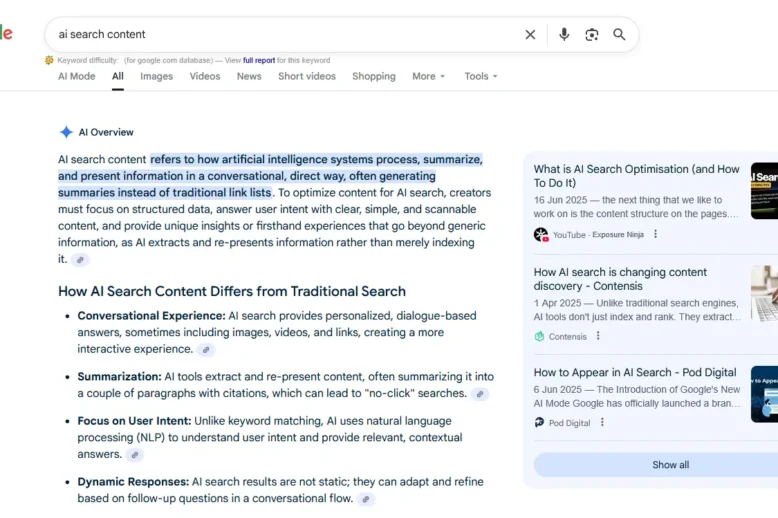Select the Images tab

pyautogui.click(x=156, y=76)
